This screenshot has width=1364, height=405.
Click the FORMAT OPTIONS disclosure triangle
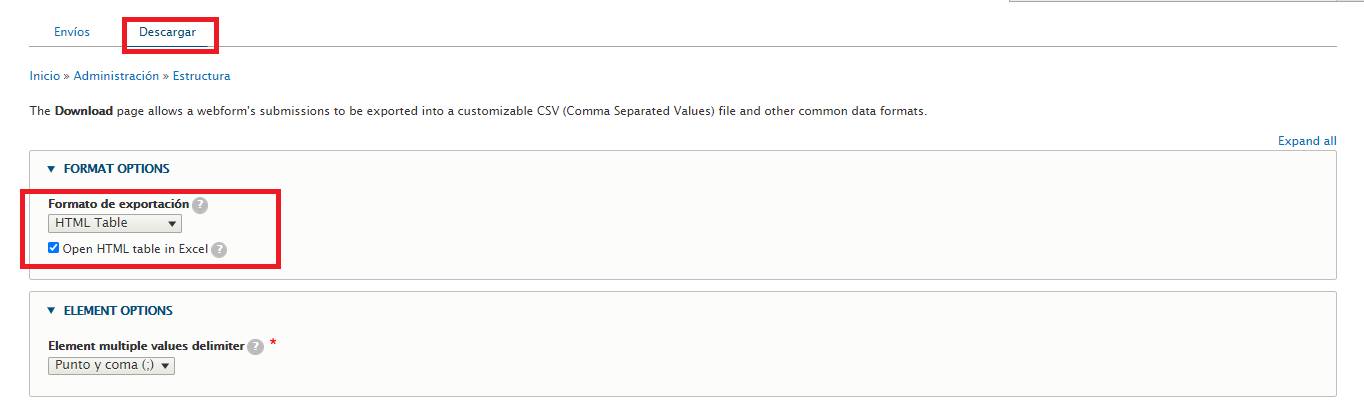(52, 169)
